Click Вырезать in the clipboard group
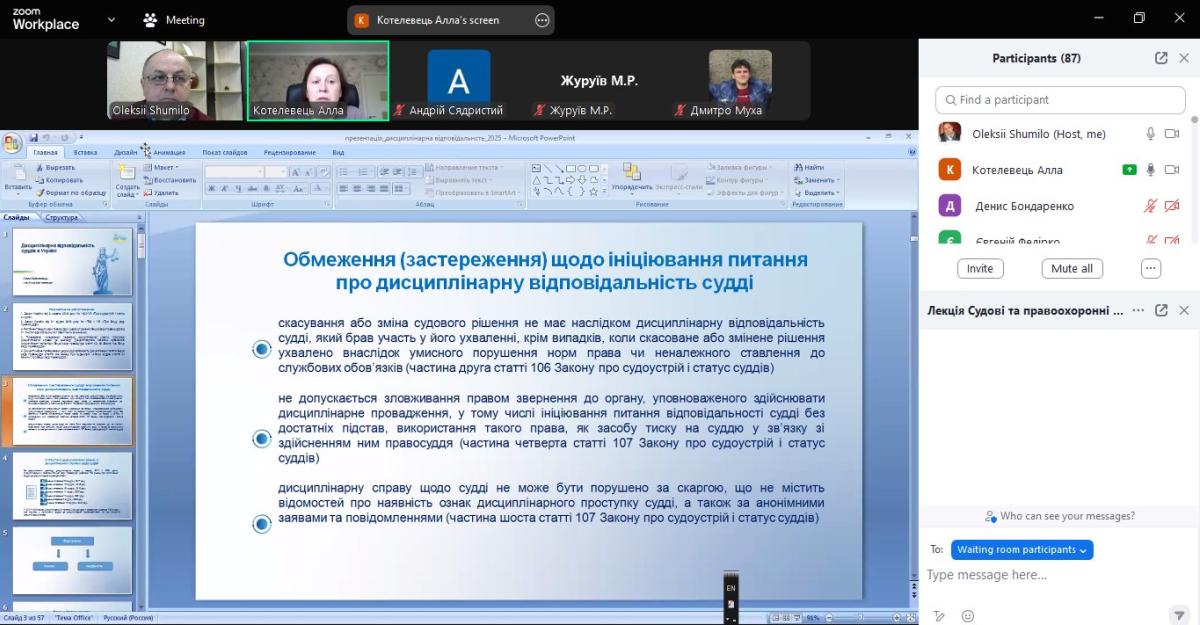The width and height of the screenshot is (1200, 625). tap(55, 168)
